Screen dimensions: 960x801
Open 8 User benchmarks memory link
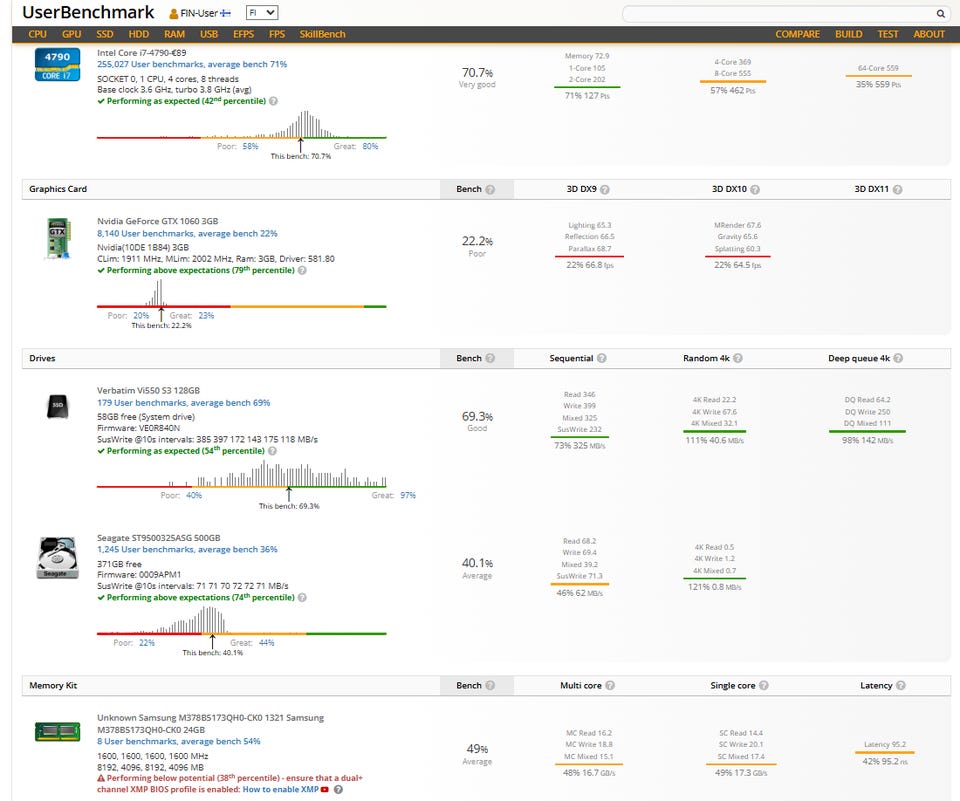click(178, 742)
